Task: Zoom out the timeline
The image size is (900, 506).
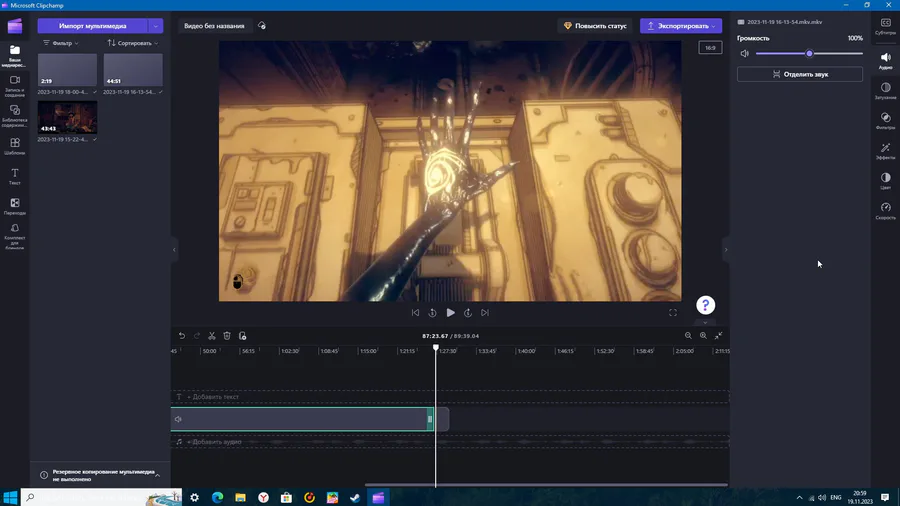Action: pos(688,336)
